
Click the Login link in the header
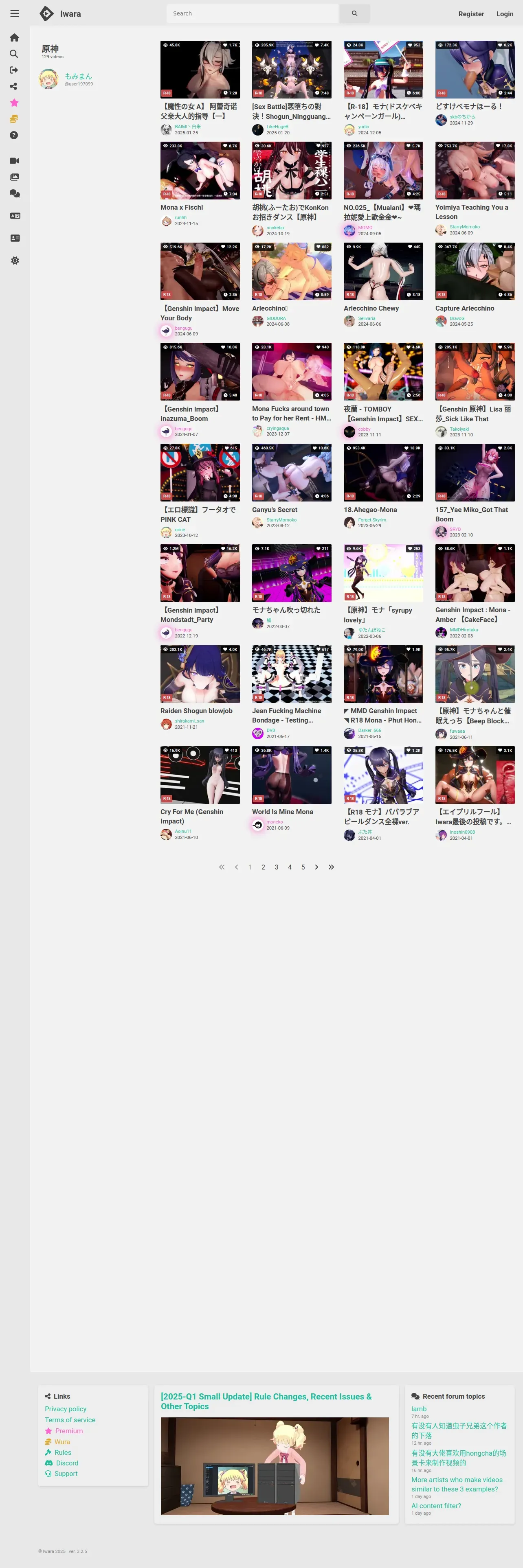point(505,14)
